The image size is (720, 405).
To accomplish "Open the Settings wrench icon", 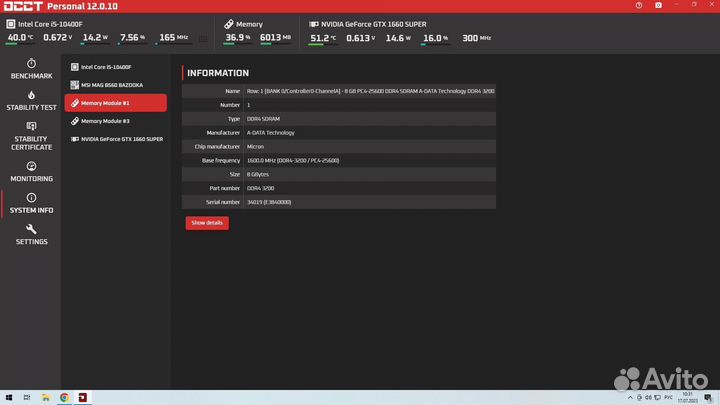I will 31,229.
